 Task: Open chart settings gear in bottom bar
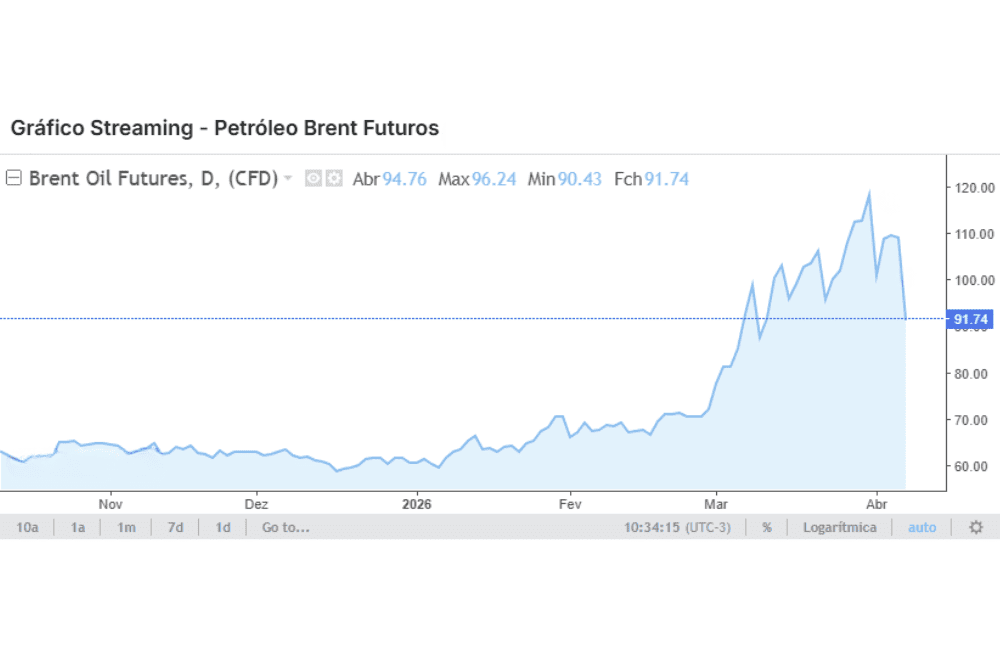976,527
